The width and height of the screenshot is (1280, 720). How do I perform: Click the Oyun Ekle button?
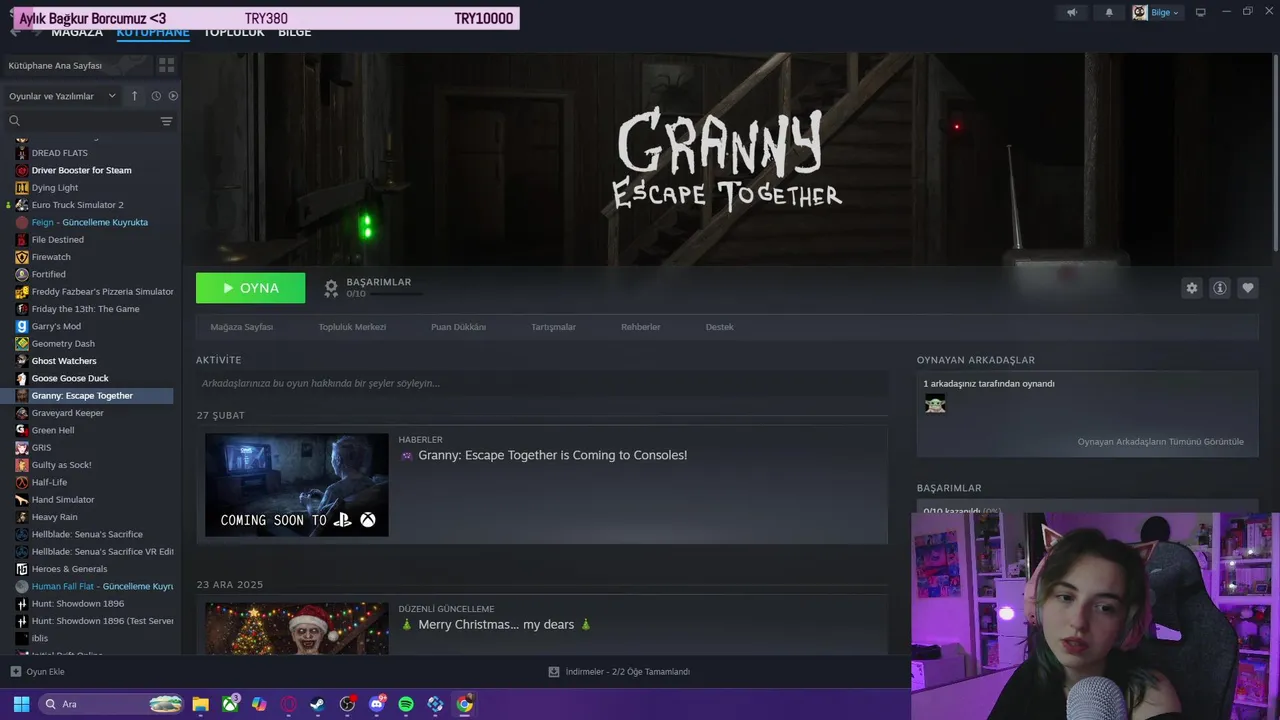pyautogui.click(x=37, y=672)
